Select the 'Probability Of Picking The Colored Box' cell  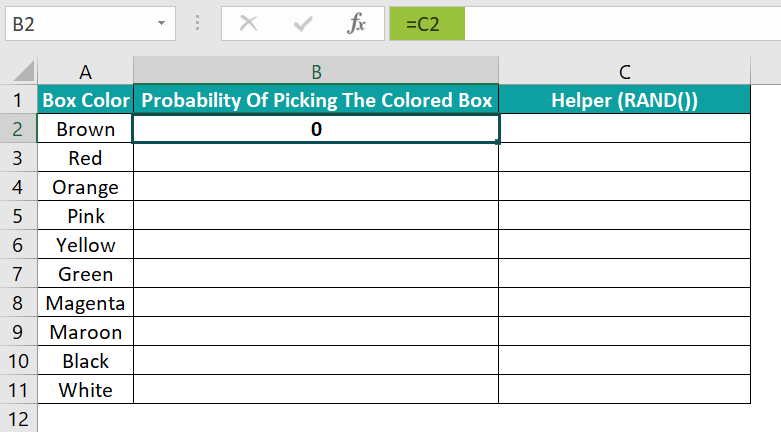(316, 100)
